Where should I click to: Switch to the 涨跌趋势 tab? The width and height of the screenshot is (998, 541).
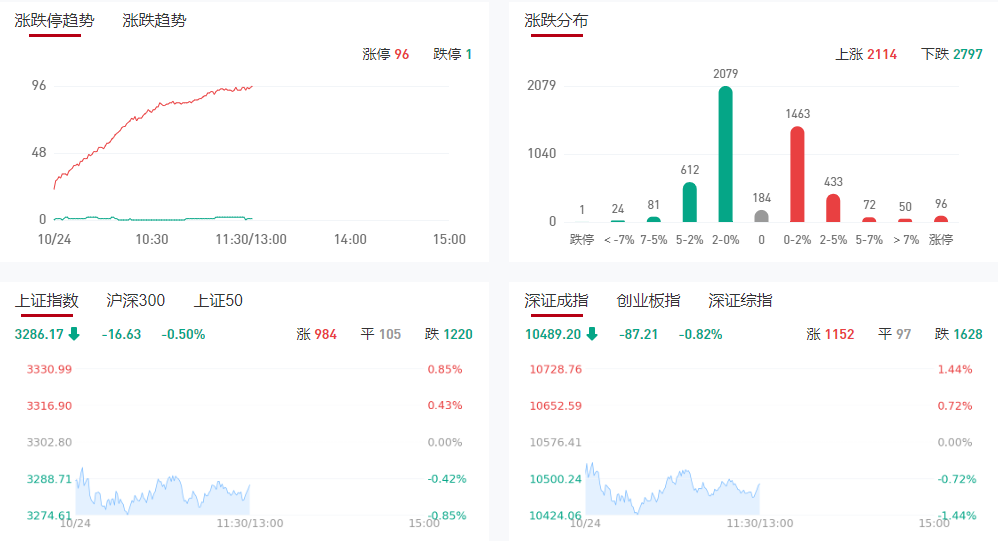(154, 20)
